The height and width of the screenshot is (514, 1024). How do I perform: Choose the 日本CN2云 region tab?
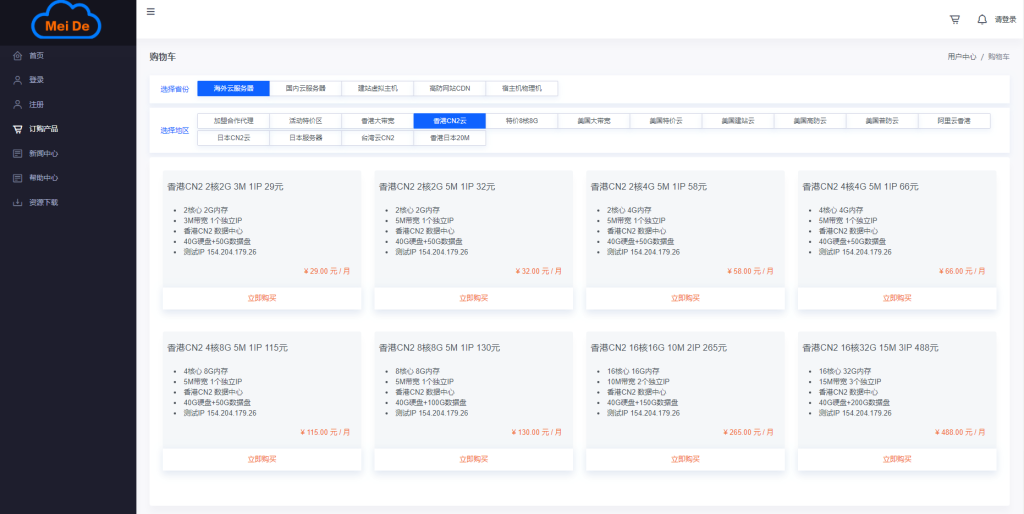click(x=233, y=138)
